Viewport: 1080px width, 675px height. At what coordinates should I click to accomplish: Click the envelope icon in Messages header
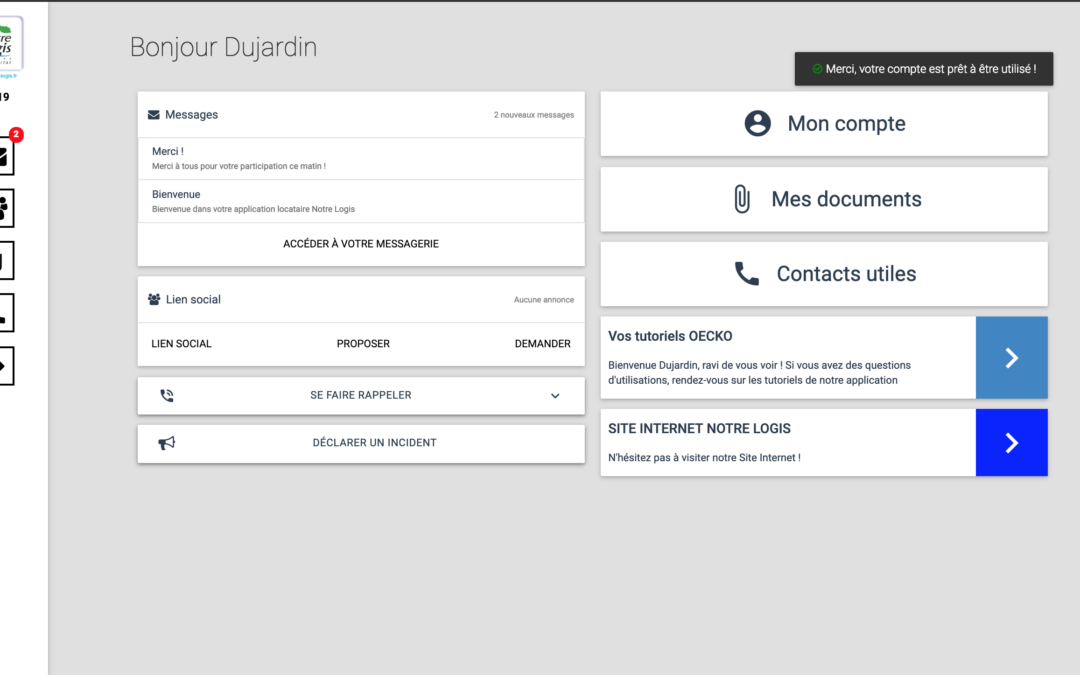pyautogui.click(x=154, y=115)
